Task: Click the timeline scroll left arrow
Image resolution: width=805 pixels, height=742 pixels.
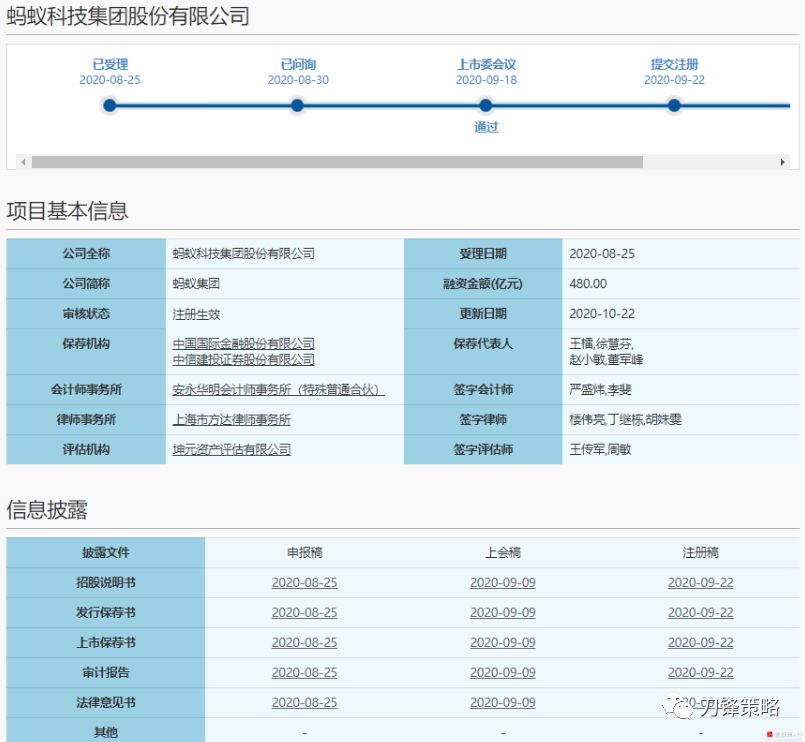Action: click(x=23, y=162)
